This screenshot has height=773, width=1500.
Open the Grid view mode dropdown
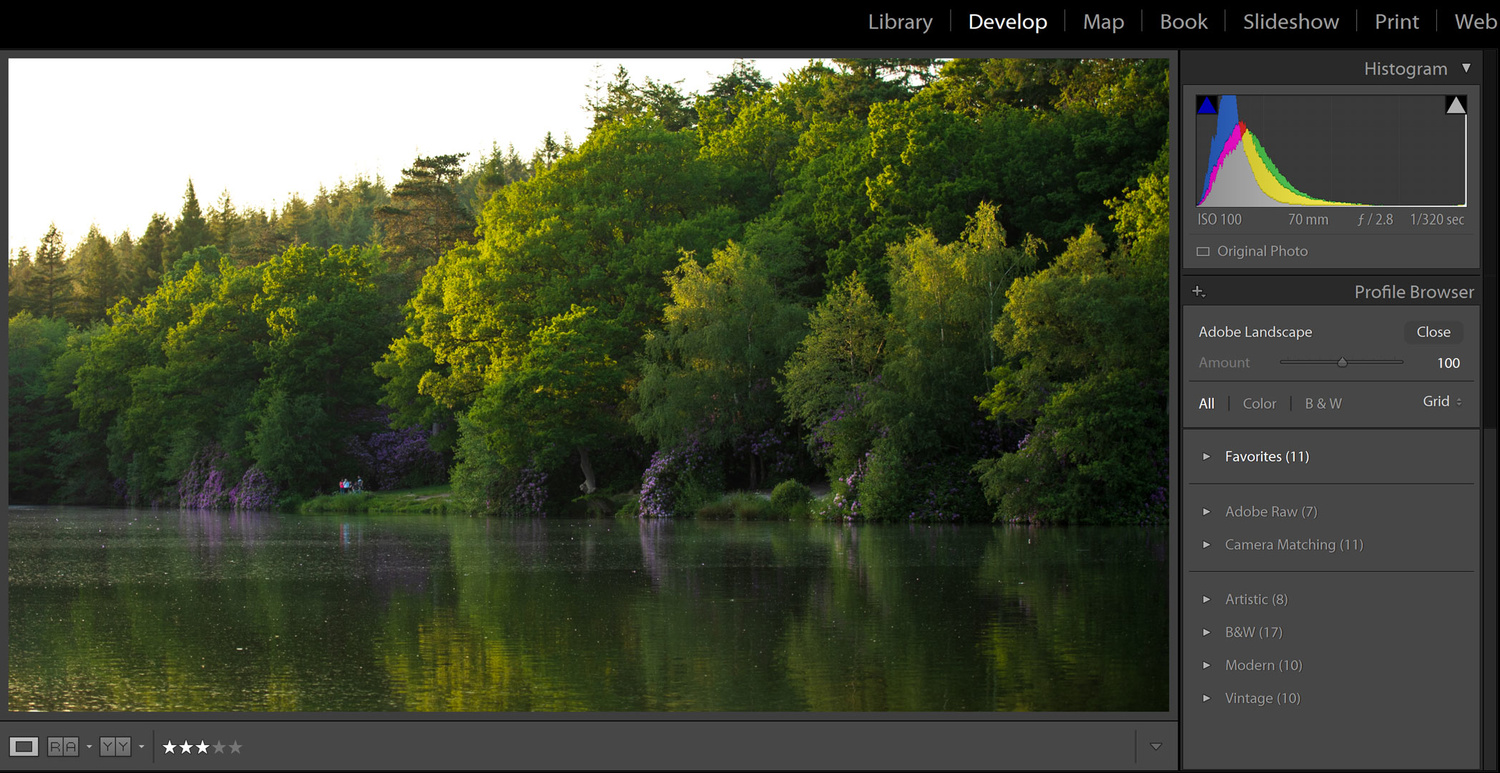(1442, 401)
